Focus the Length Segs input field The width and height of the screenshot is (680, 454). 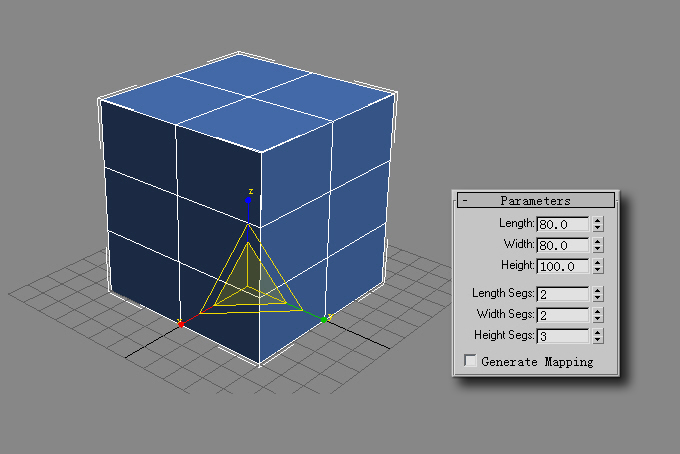pos(563,294)
